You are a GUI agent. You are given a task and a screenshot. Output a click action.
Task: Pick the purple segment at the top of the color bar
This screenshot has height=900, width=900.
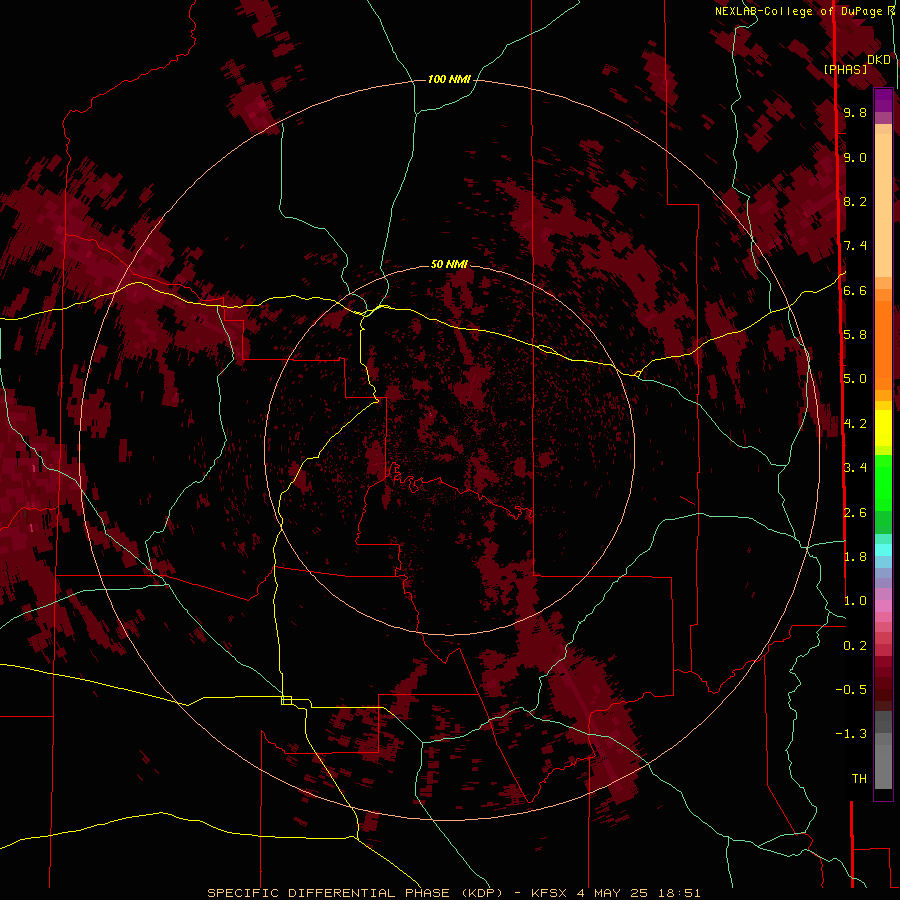click(x=883, y=100)
